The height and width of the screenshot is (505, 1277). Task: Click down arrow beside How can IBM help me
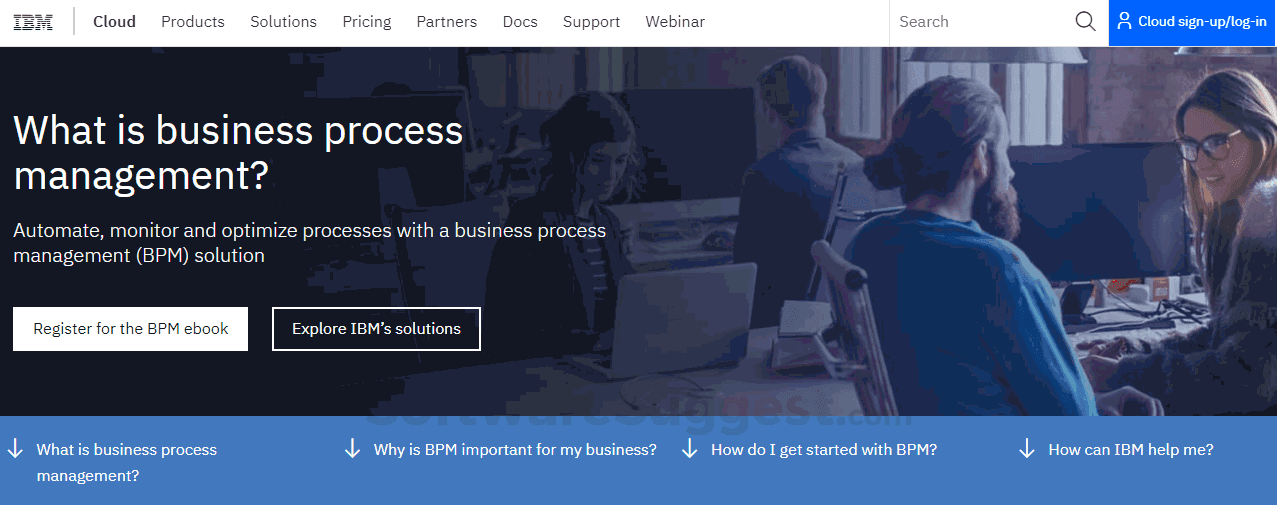[1026, 447]
